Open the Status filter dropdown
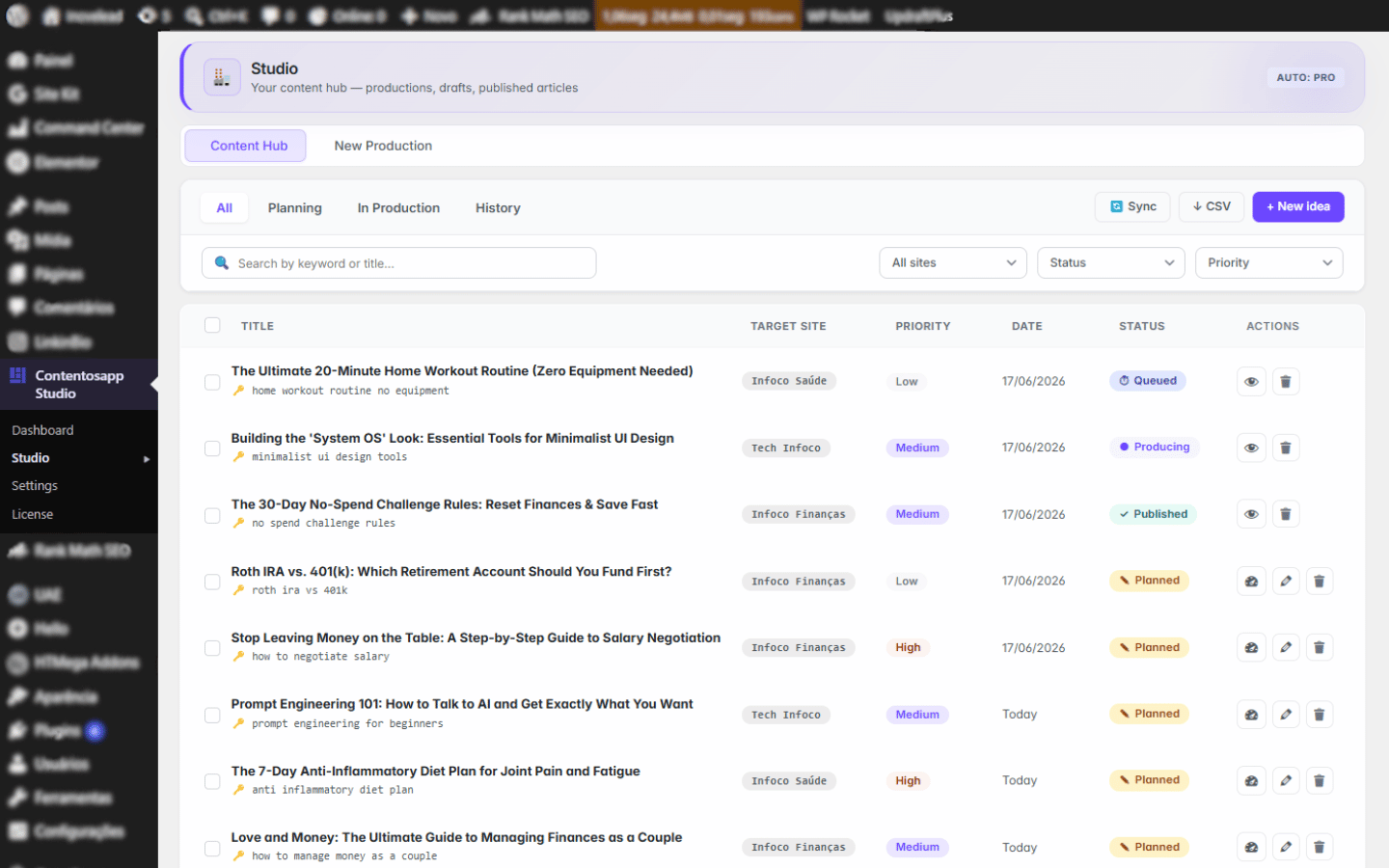Image resolution: width=1389 pixels, height=868 pixels. 1111,263
